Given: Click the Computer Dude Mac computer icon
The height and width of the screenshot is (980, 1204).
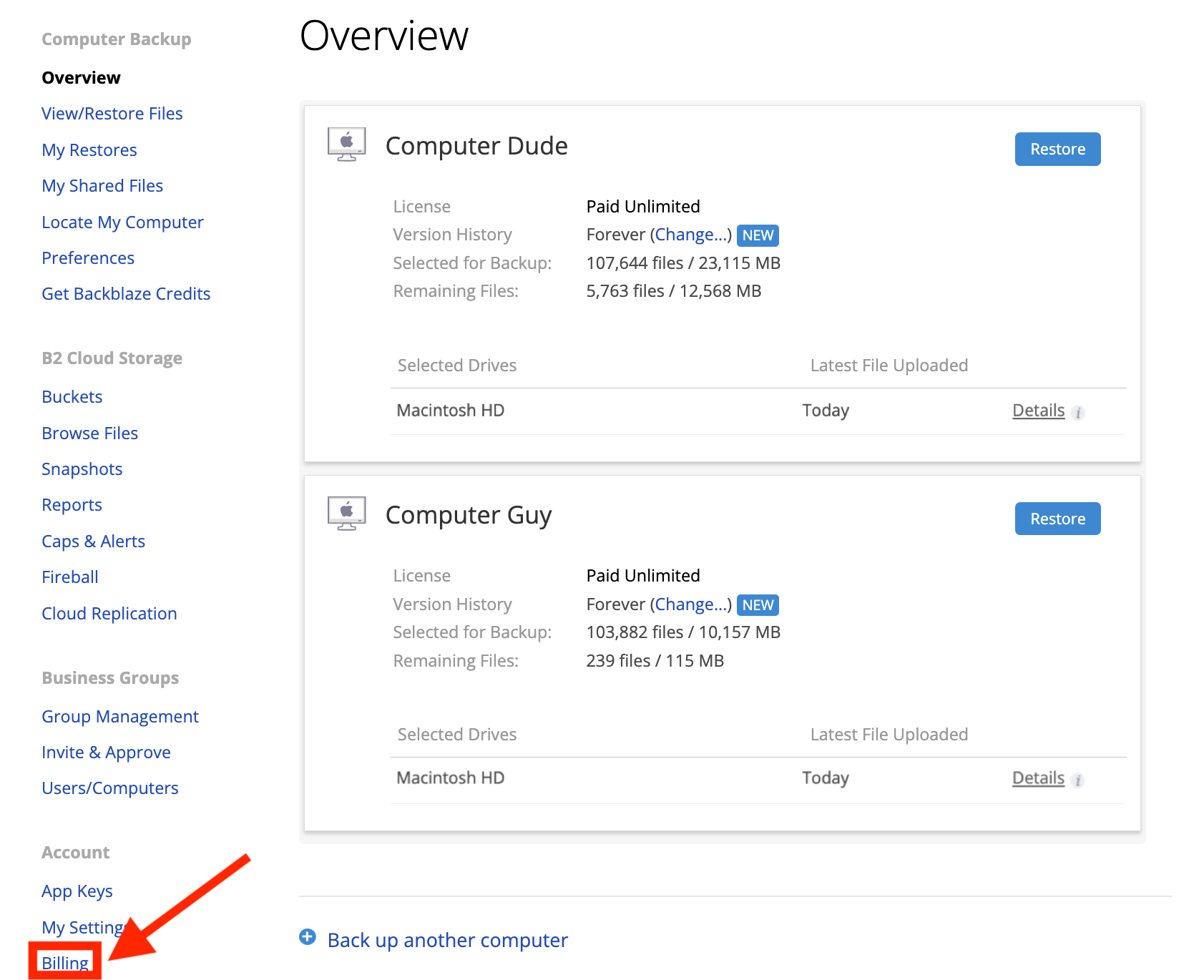Looking at the screenshot, I should [x=347, y=144].
